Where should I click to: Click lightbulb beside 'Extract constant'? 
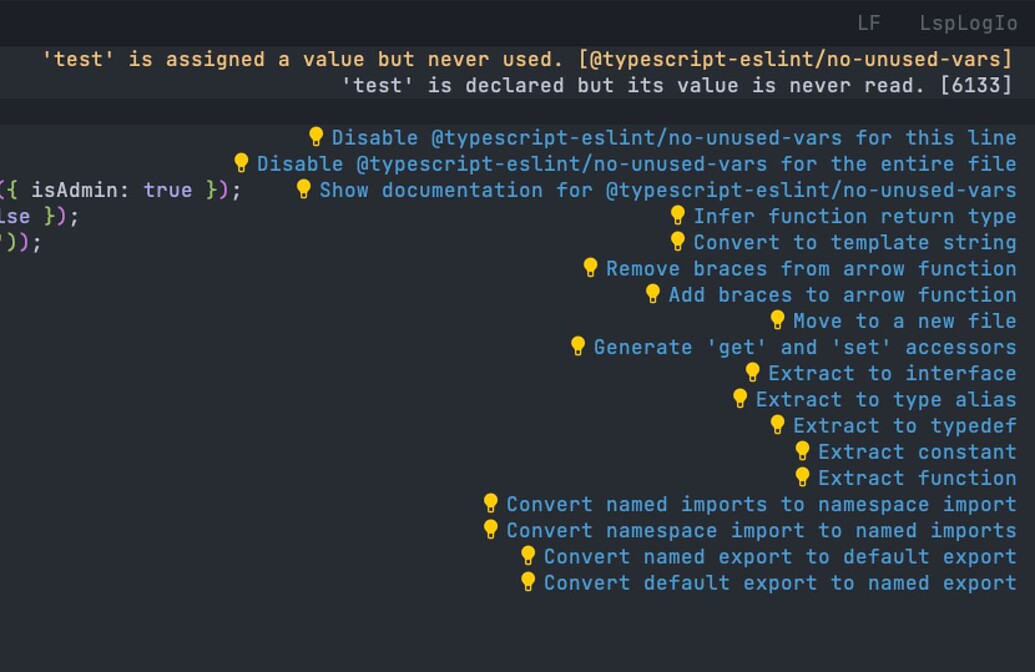tap(803, 451)
